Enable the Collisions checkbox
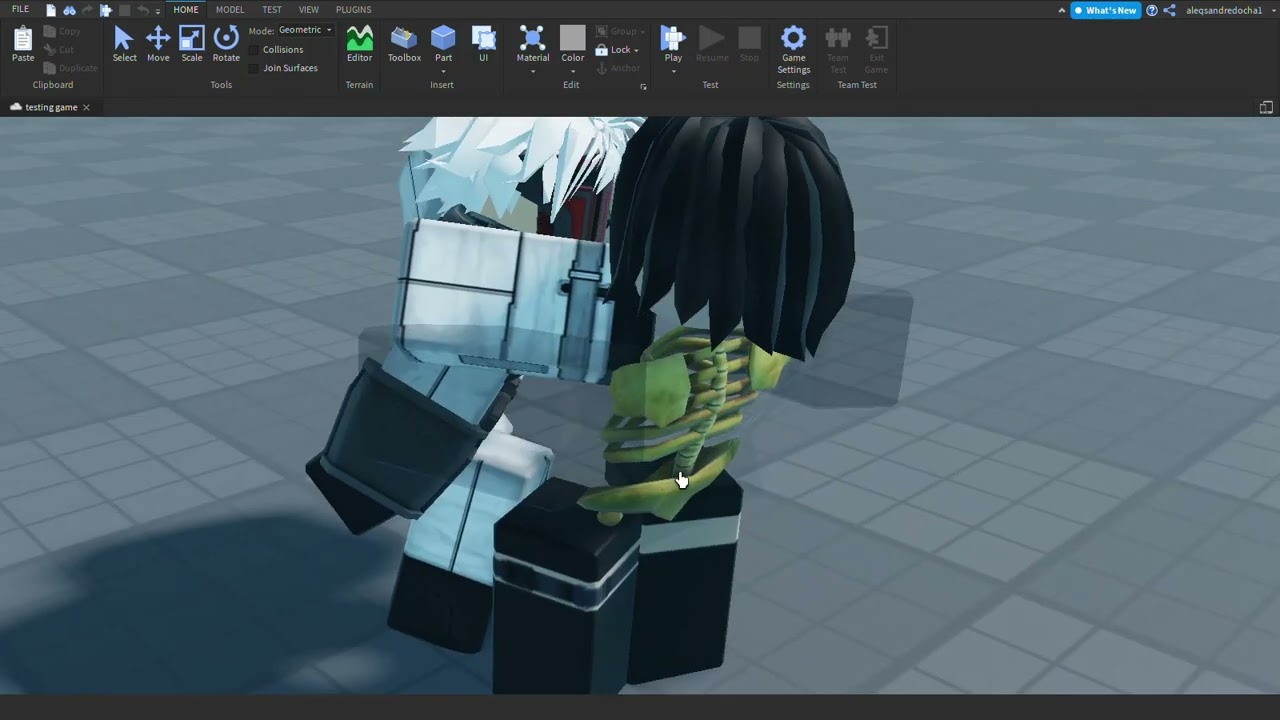This screenshot has width=1280, height=720. pos(254,50)
